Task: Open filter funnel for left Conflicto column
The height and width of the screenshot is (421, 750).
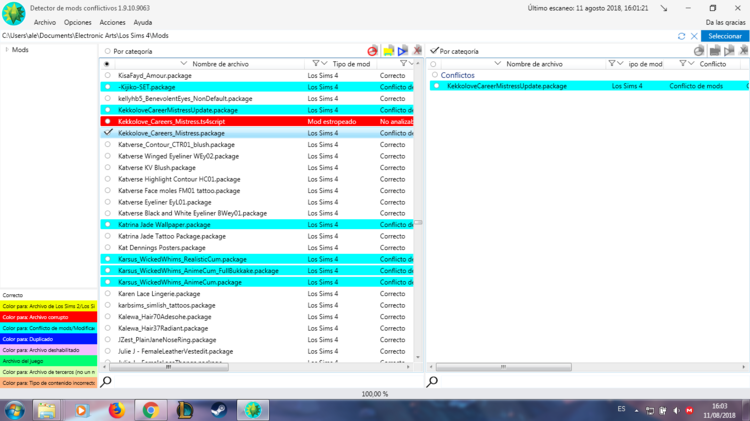Action: click(403, 63)
